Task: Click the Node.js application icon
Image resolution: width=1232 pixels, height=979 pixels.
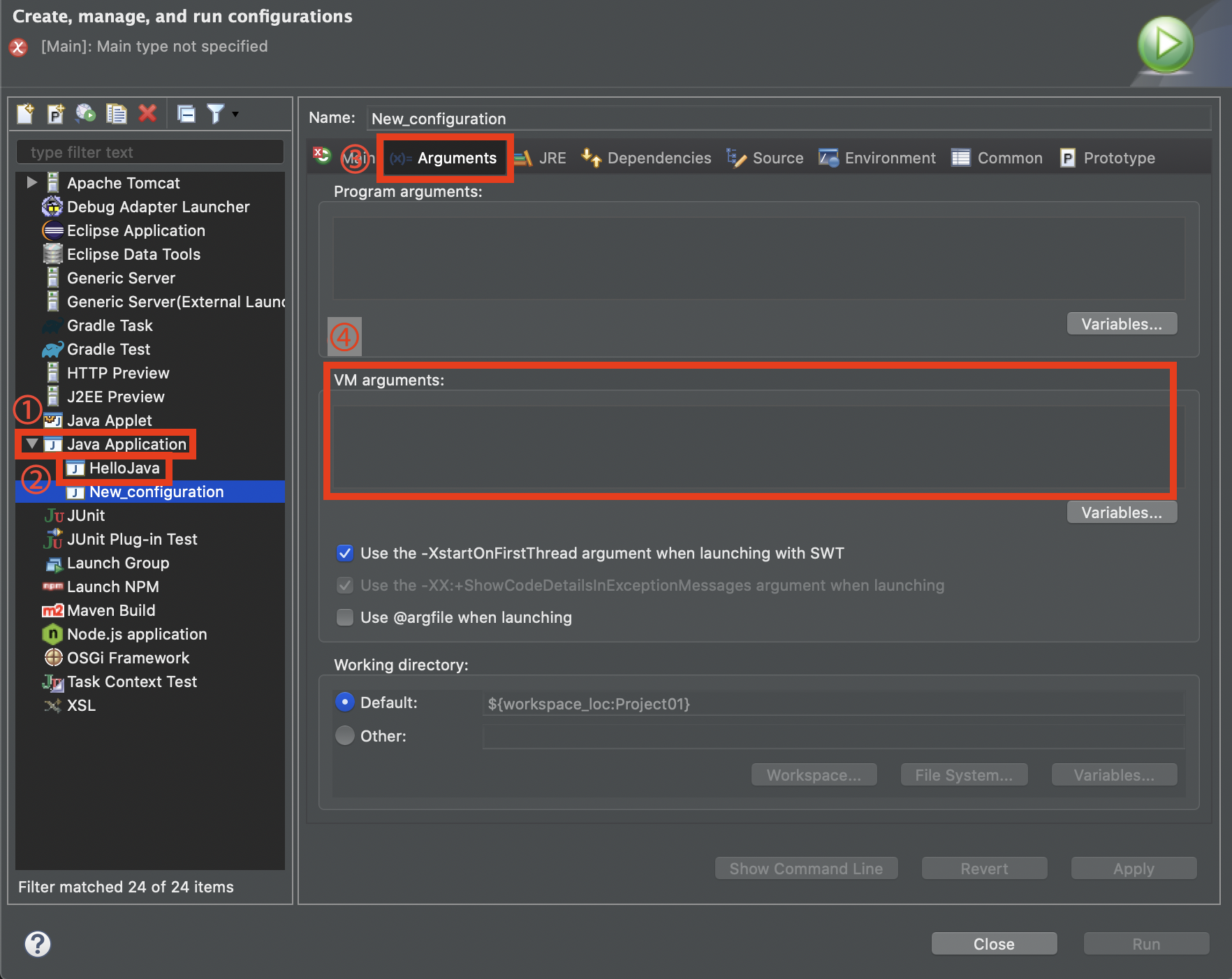Action: pyautogui.click(x=52, y=634)
